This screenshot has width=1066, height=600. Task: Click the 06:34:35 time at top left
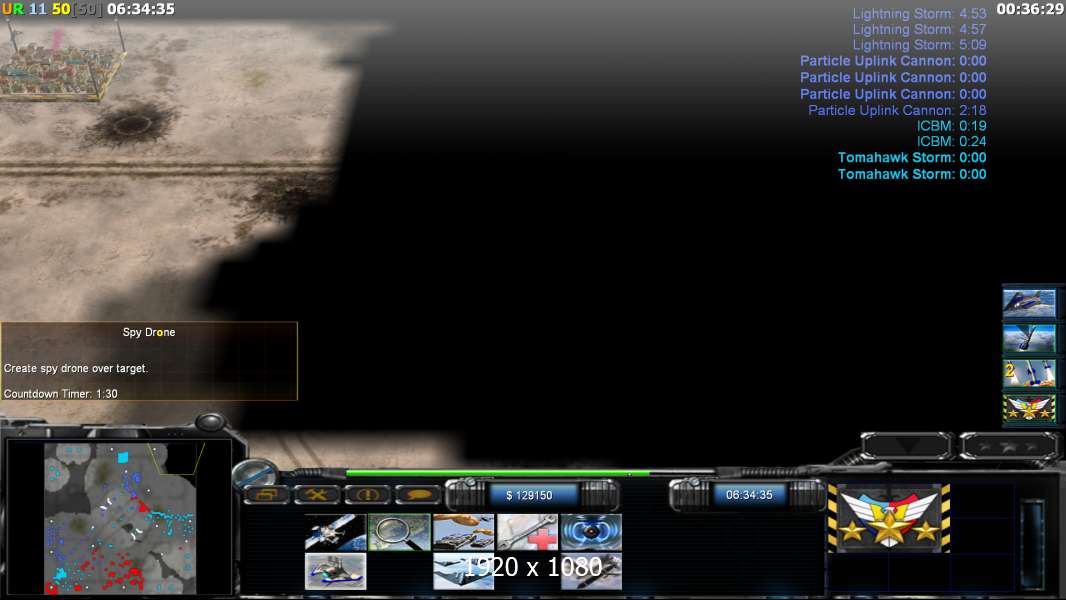(x=141, y=9)
